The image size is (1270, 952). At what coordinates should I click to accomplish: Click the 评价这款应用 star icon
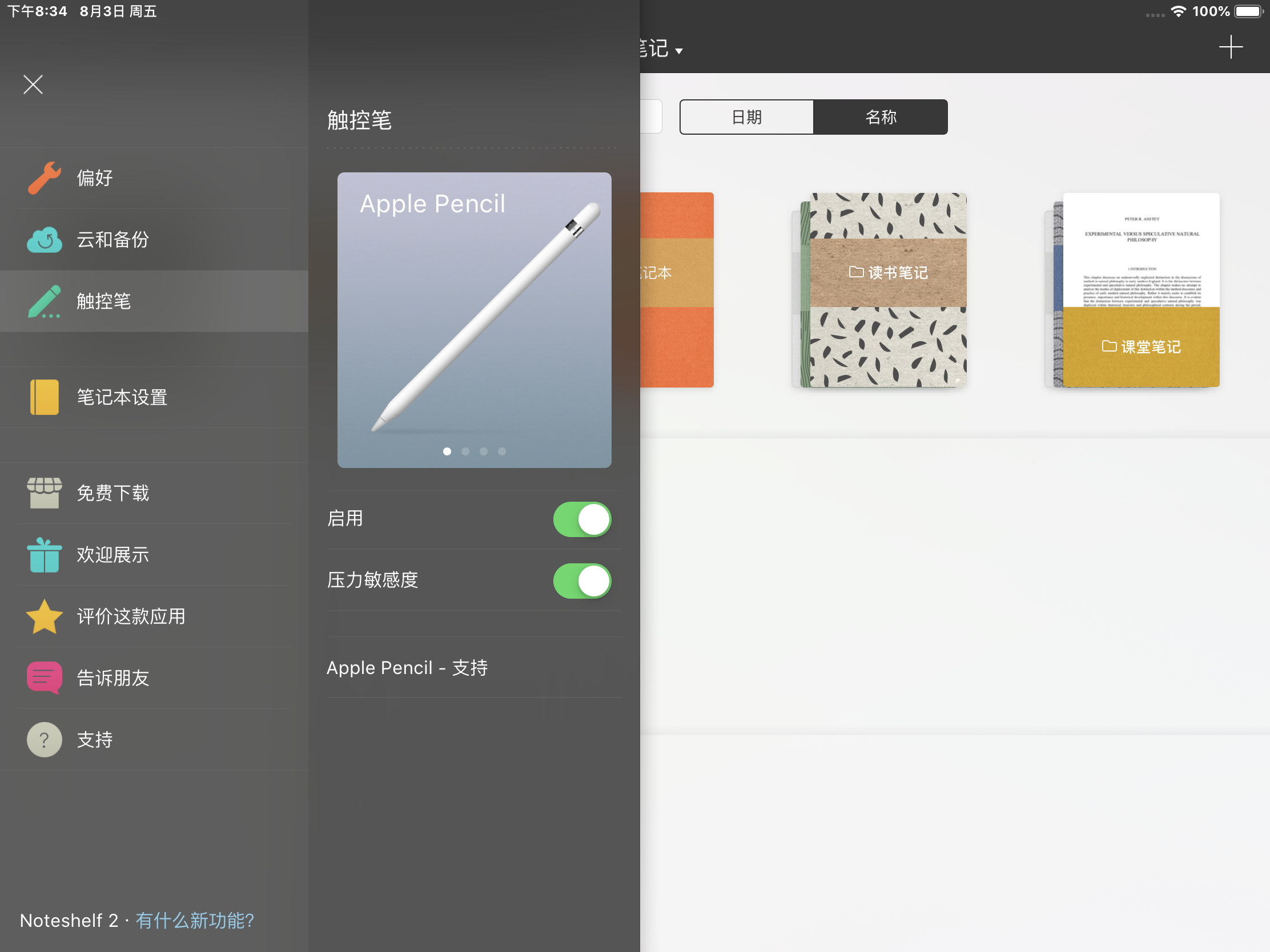pyautogui.click(x=44, y=616)
